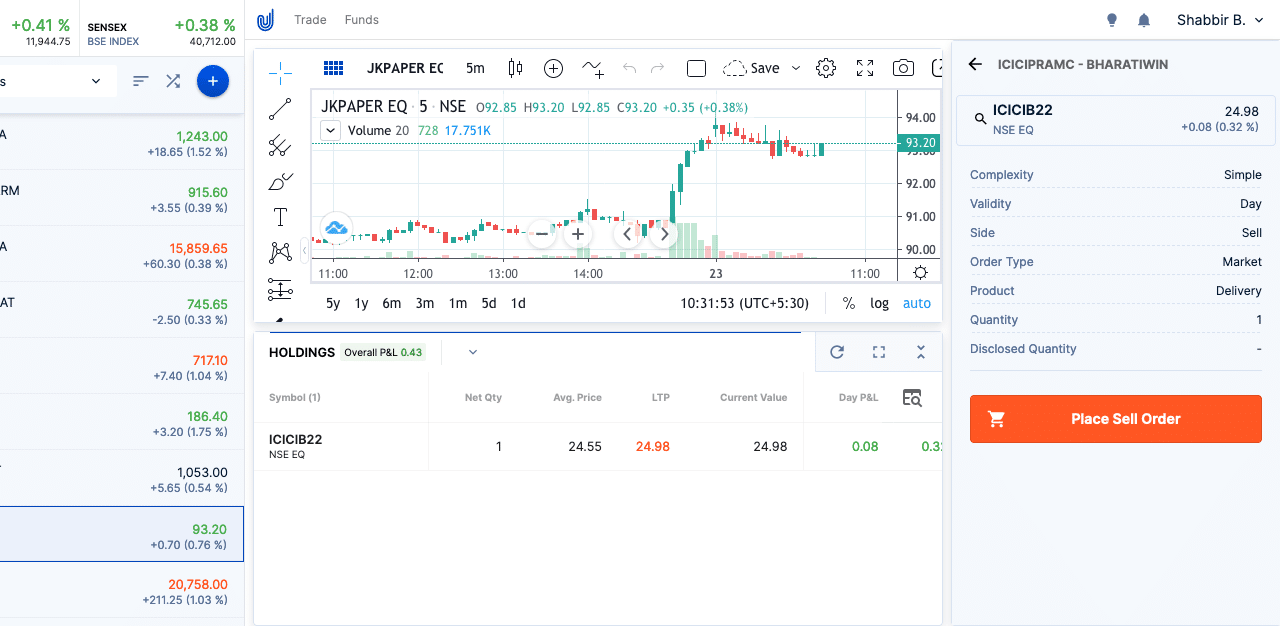Select the crosshair cursor tool

(280, 72)
